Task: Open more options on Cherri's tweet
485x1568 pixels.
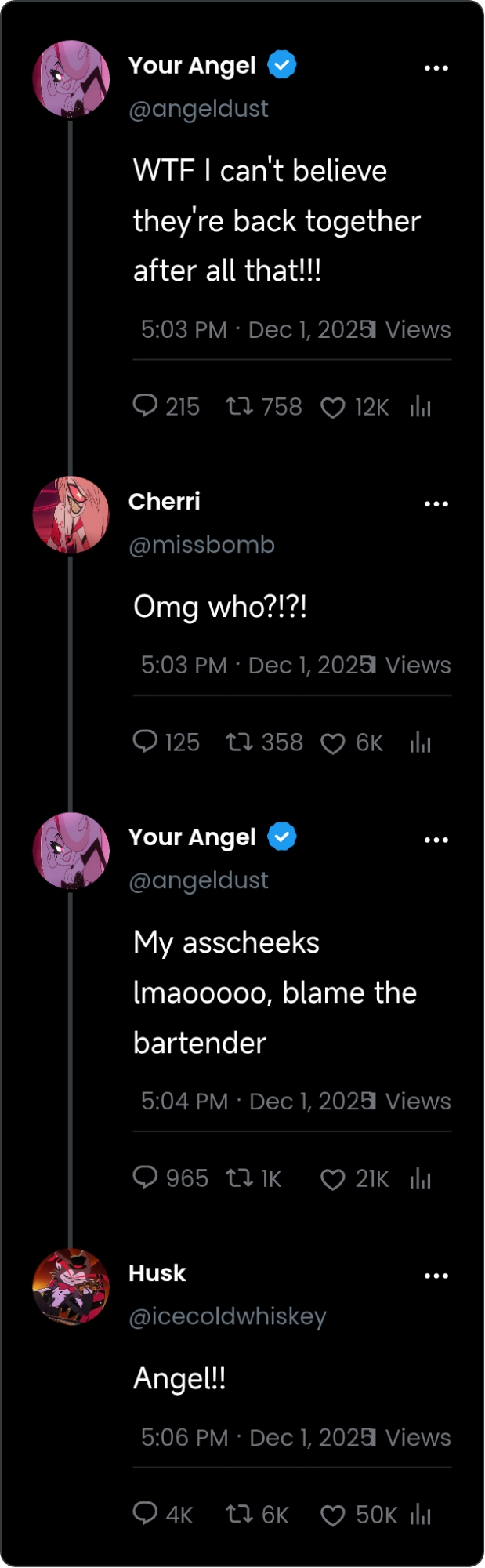Action: point(436,504)
